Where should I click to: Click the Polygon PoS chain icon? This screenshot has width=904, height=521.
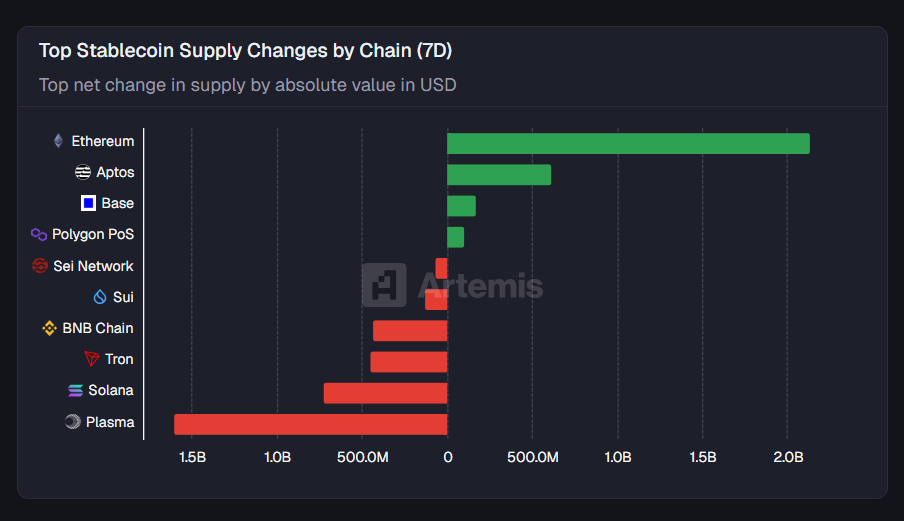pos(39,234)
